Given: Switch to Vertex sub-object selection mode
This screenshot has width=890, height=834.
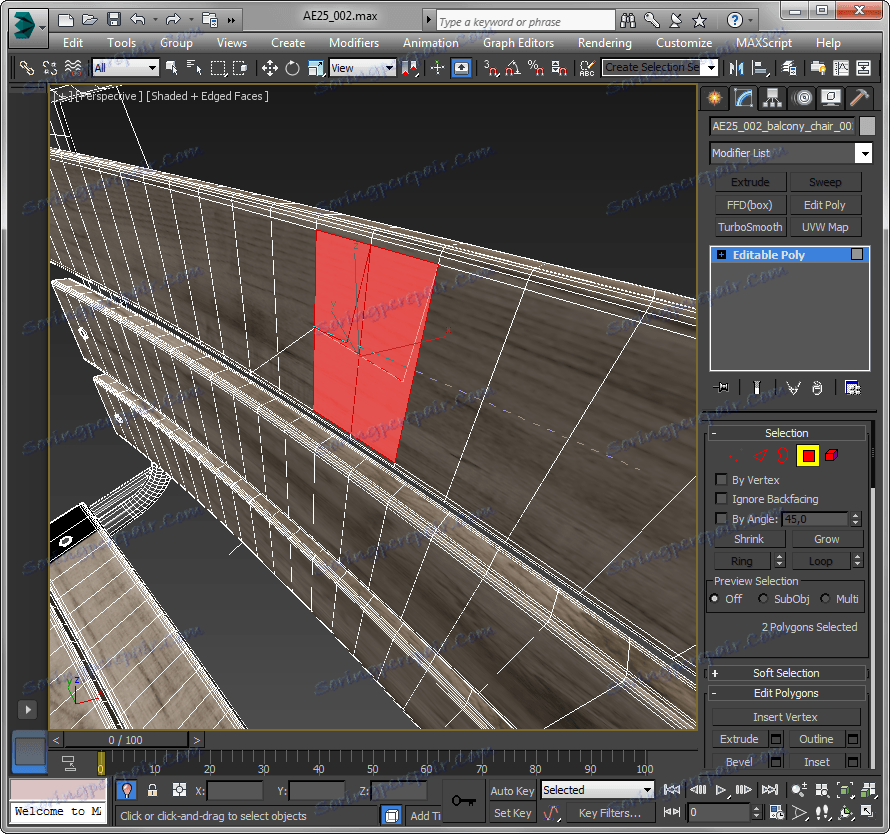Looking at the screenshot, I should pos(738,456).
